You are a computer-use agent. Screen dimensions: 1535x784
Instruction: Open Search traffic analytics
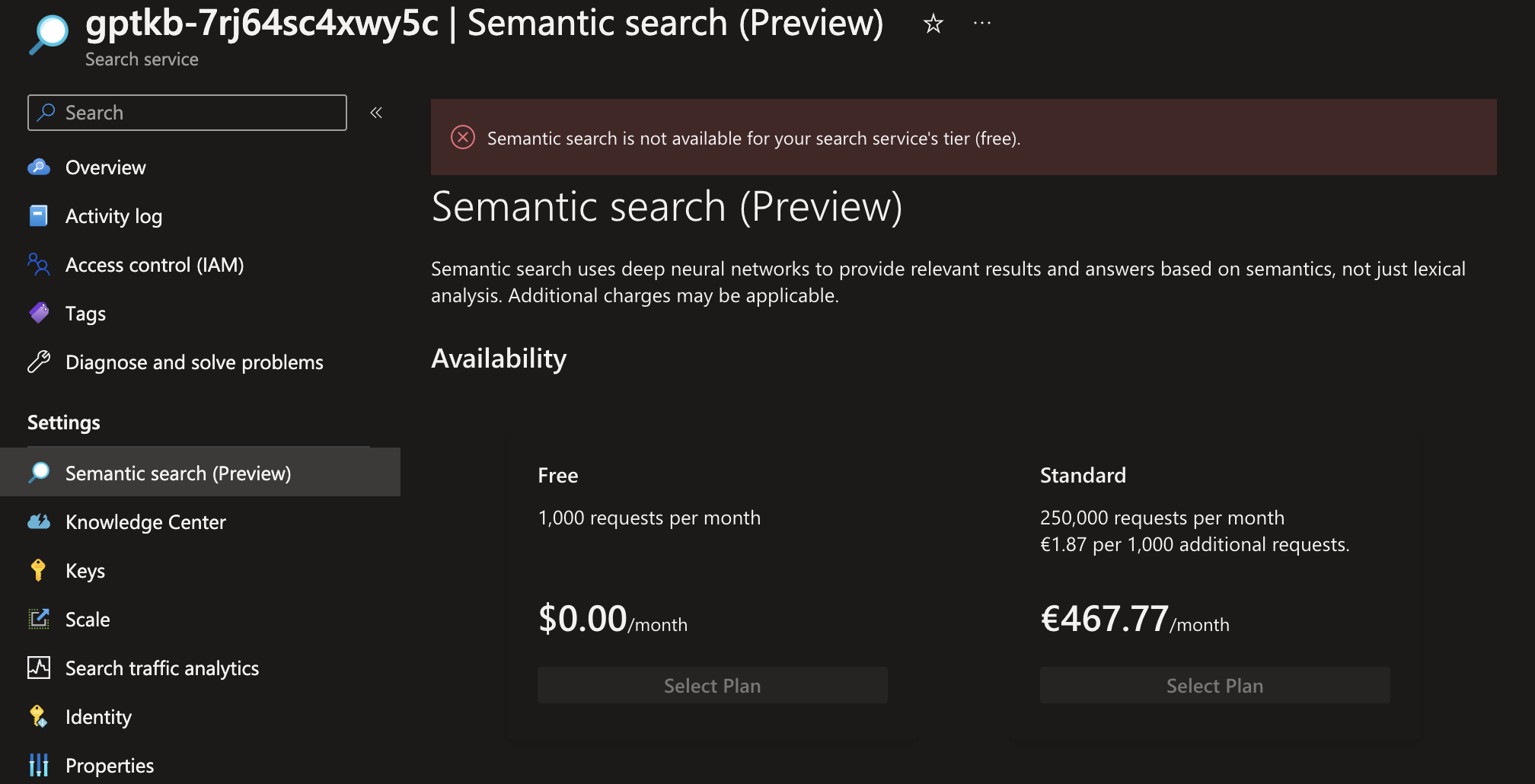coord(162,668)
